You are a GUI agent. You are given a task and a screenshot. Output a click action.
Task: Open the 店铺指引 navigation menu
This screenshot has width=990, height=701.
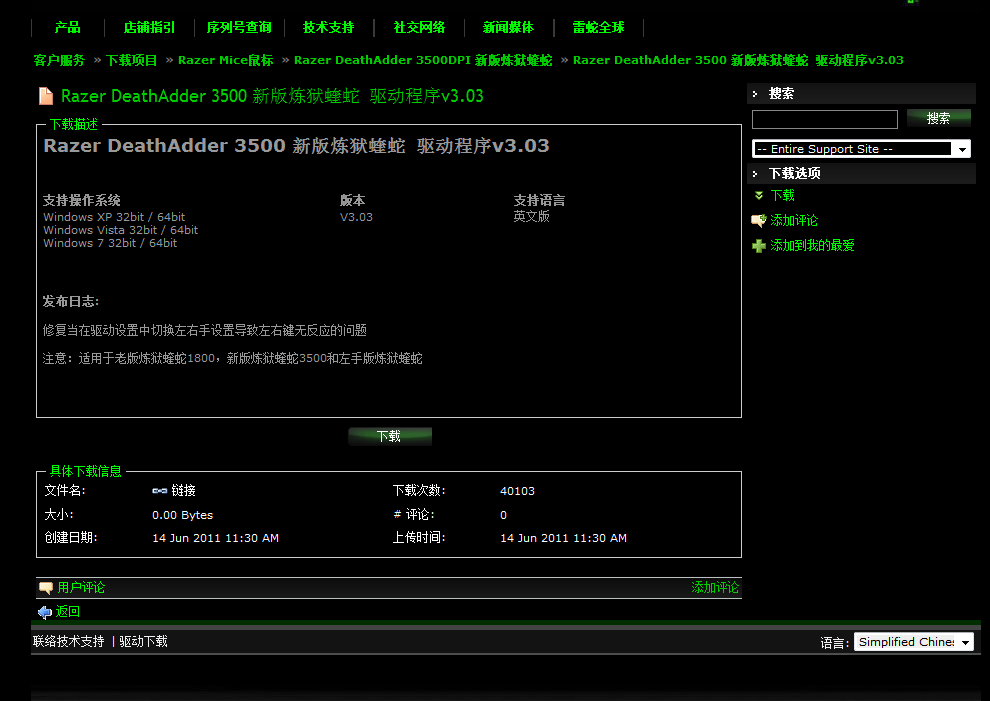(149, 28)
